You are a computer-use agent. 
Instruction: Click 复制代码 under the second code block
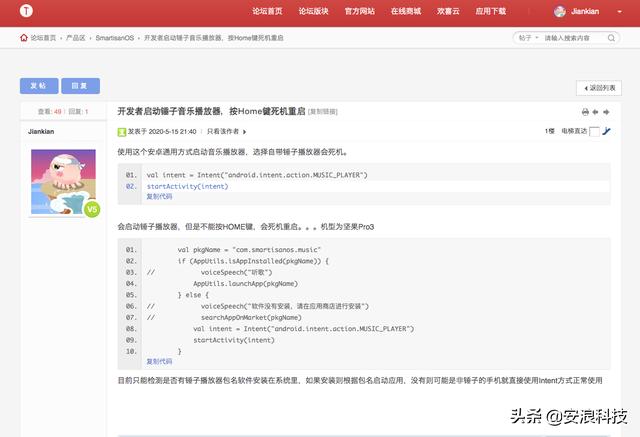point(159,361)
